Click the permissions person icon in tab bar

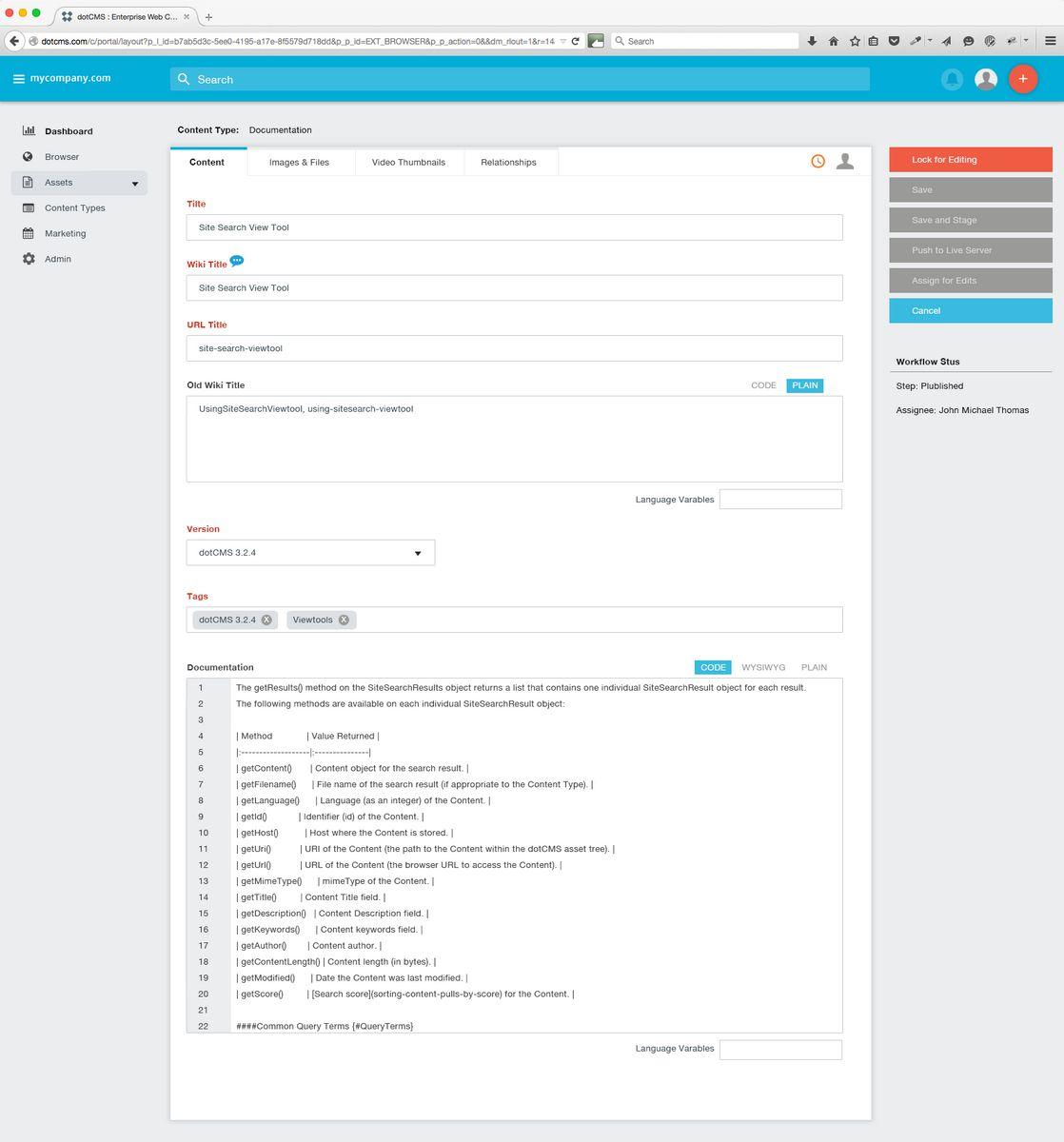pos(844,162)
